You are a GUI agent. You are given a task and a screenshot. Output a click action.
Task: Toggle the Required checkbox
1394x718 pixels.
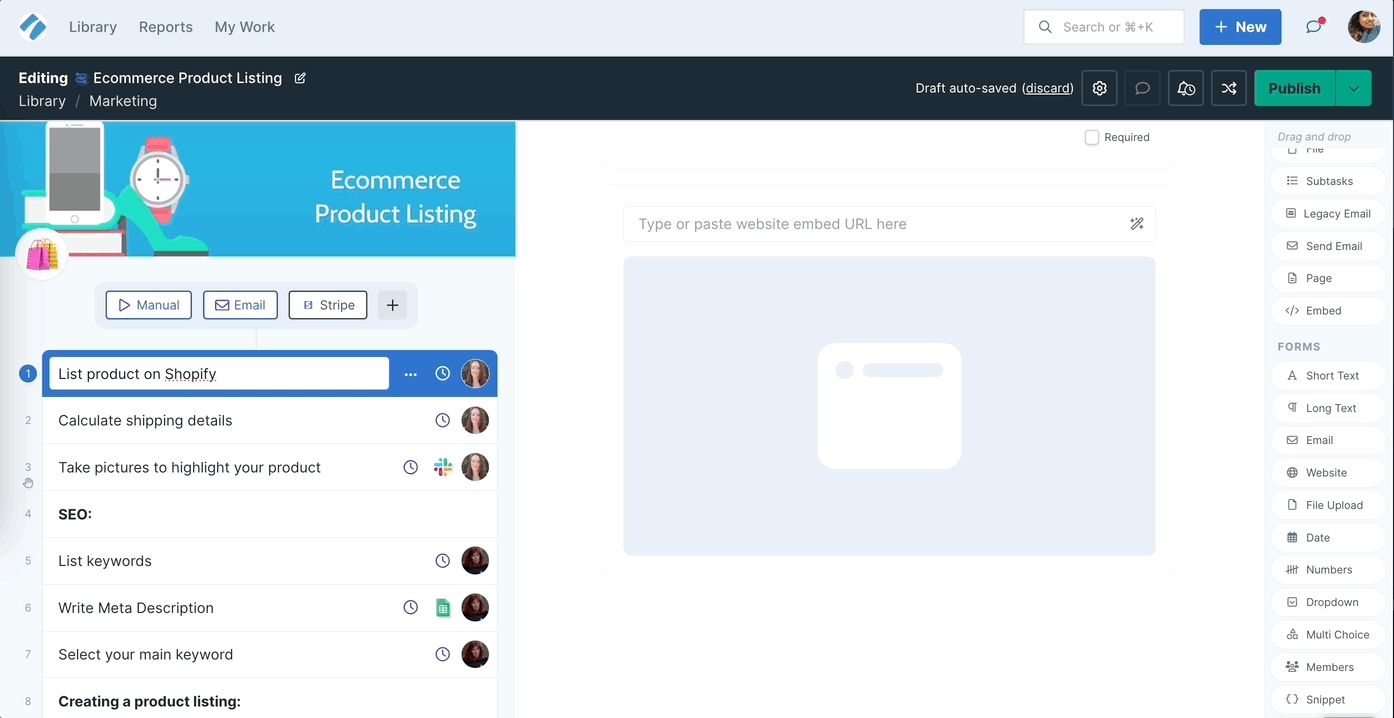click(1092, 137)
